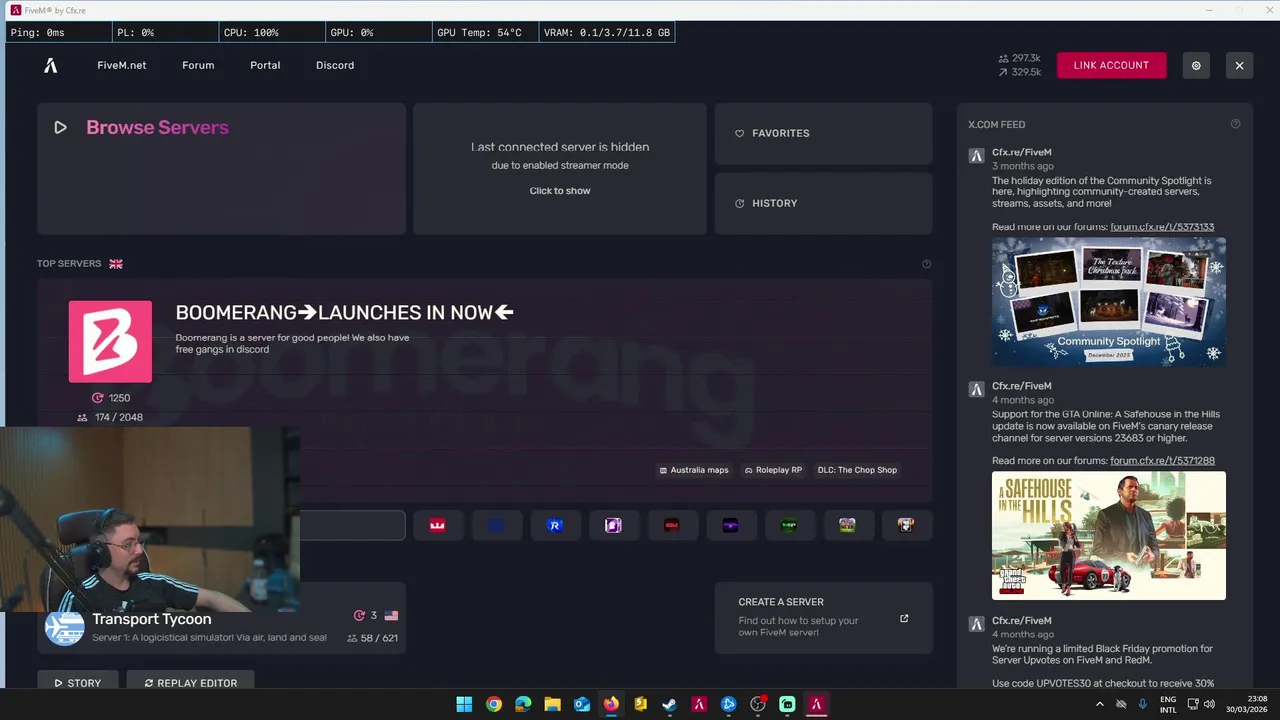Click the clock icon beside HISTORY
Image resolution: width=1280 pixels, height=720 pixels.
coord(740,203)
